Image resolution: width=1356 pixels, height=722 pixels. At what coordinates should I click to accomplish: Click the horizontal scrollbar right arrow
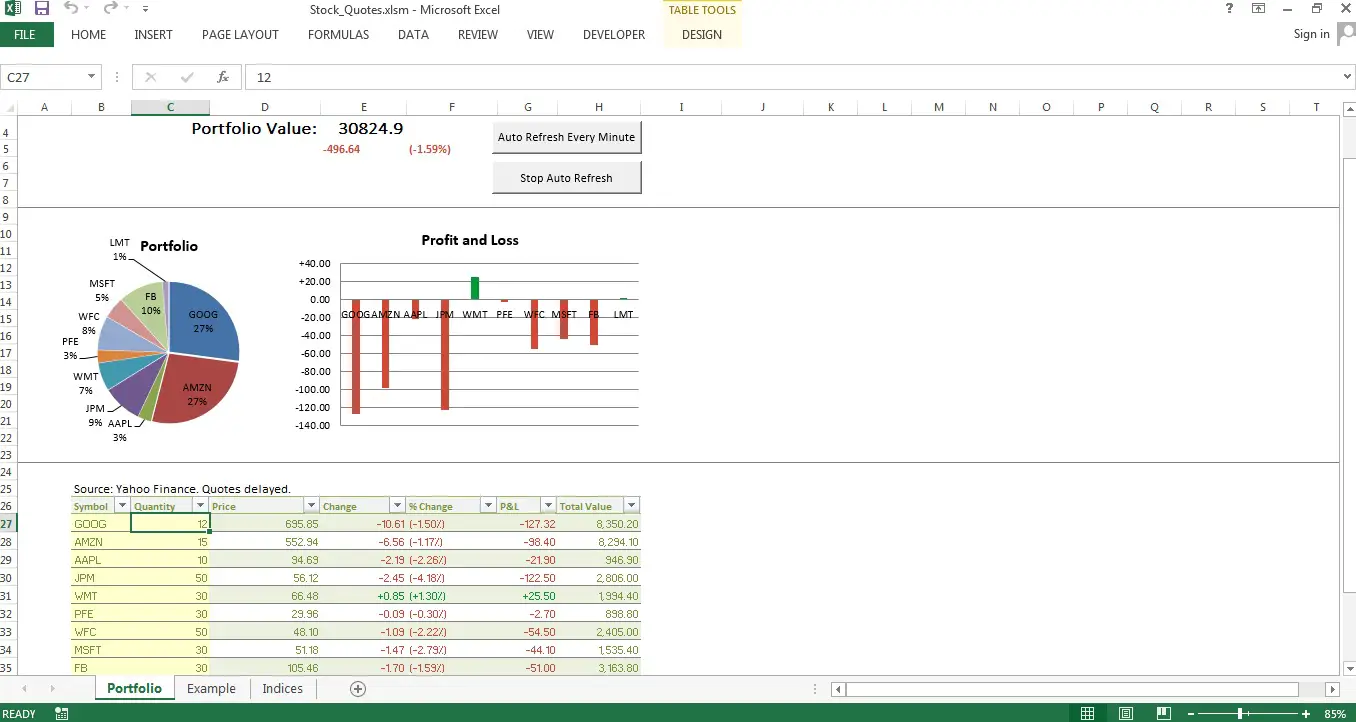coord(1332,689)
